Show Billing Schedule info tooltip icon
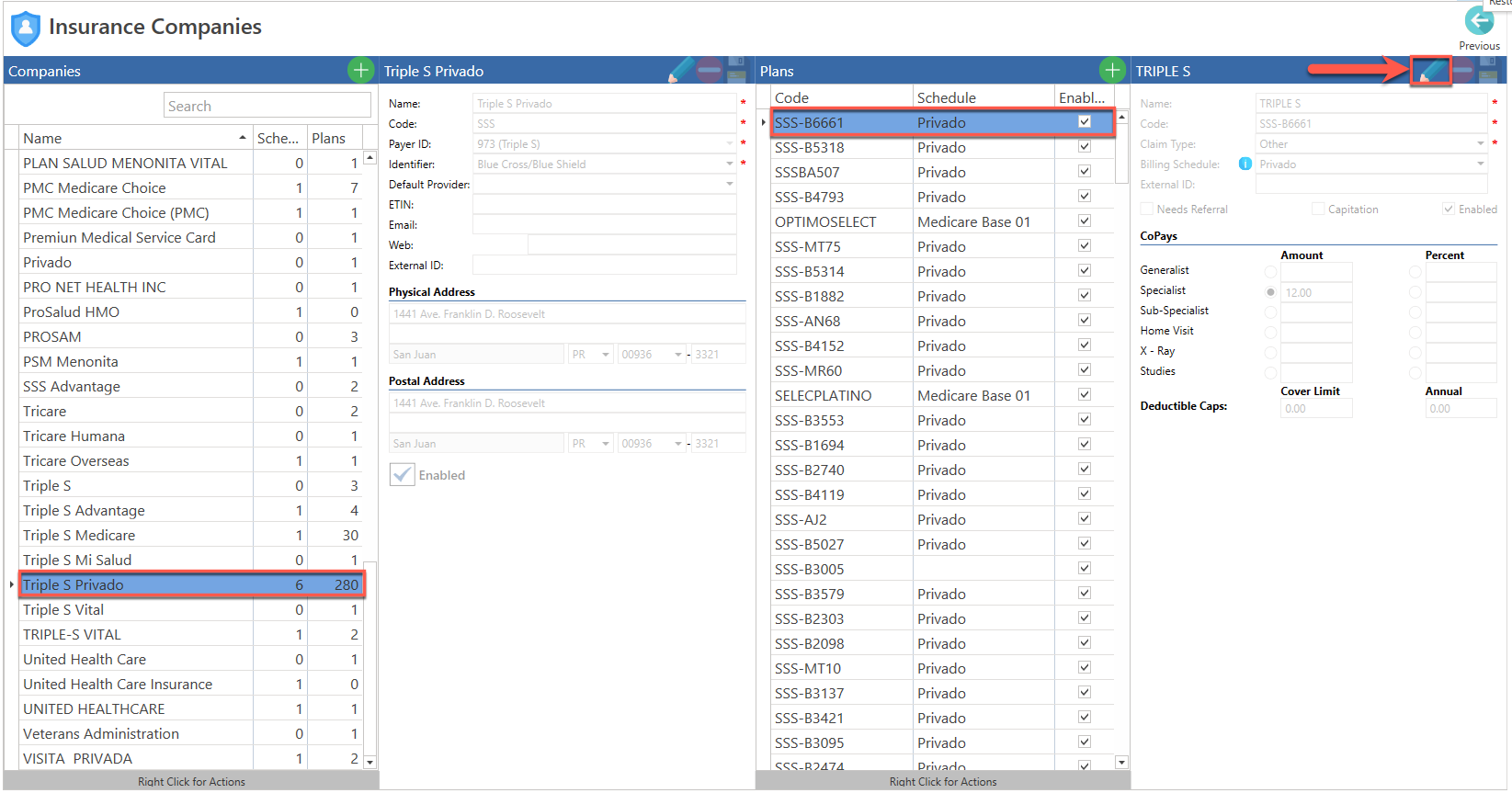The width and height of the screenshot is (1512, 793). [x=1245, y=164]
